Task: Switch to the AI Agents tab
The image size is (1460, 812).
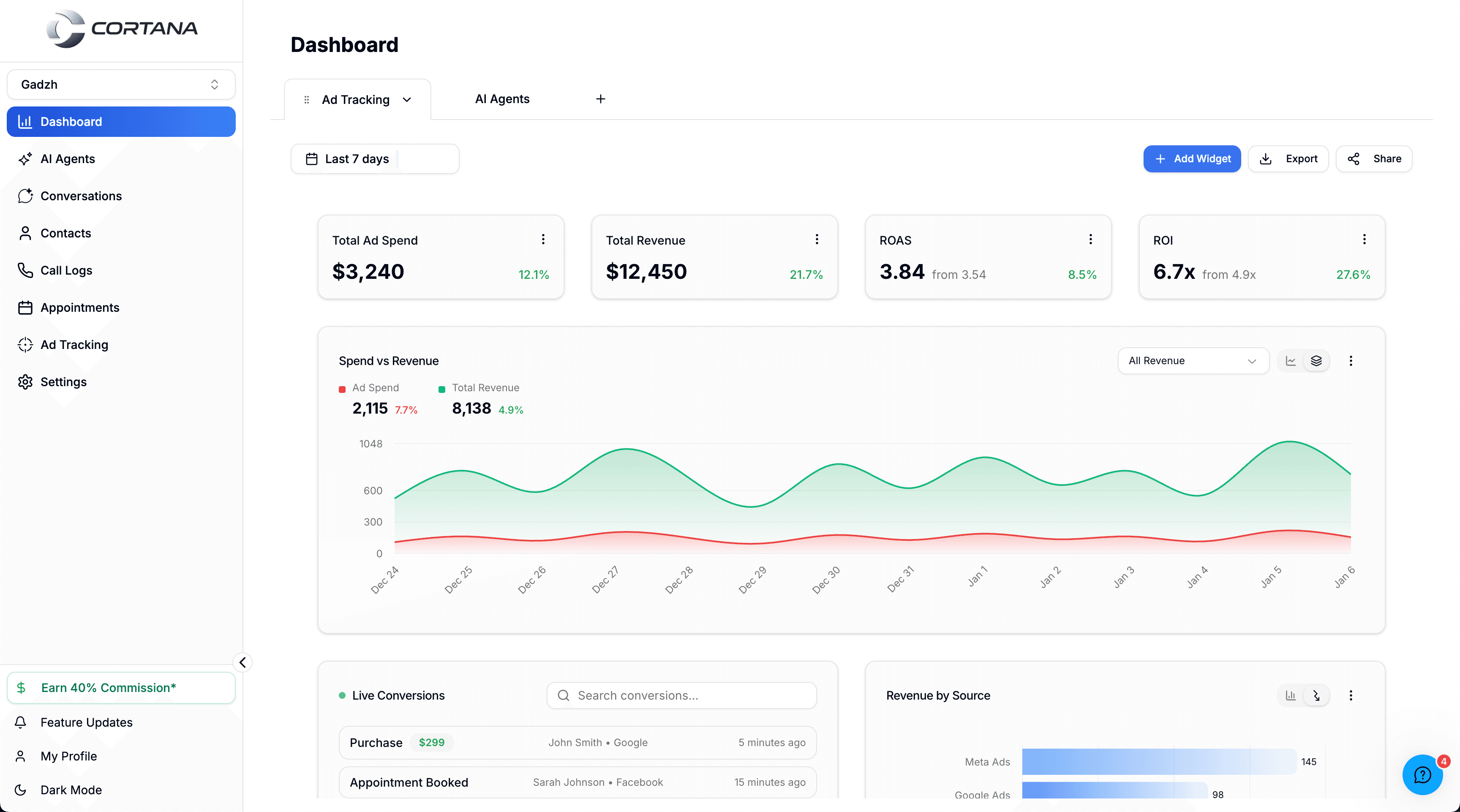Action: pos(501,98)
